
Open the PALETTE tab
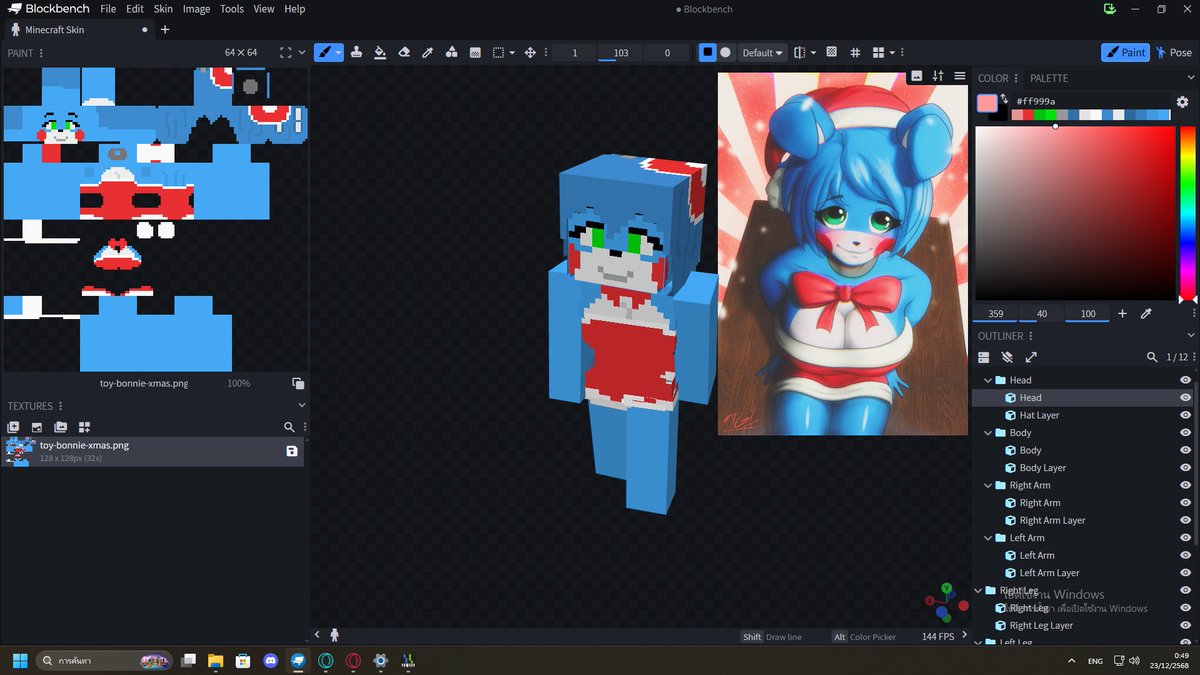[1049, 78]
